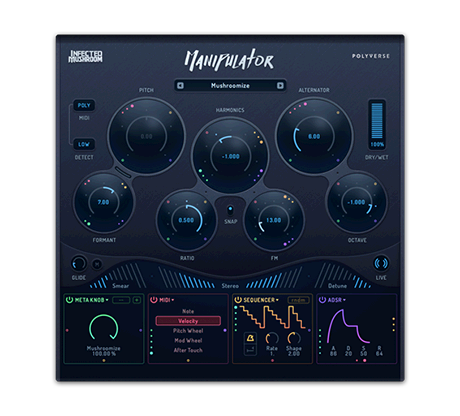Click the sequencer rndm button
The width and height of the screenshot is (460, 416).
pos(298,300)
